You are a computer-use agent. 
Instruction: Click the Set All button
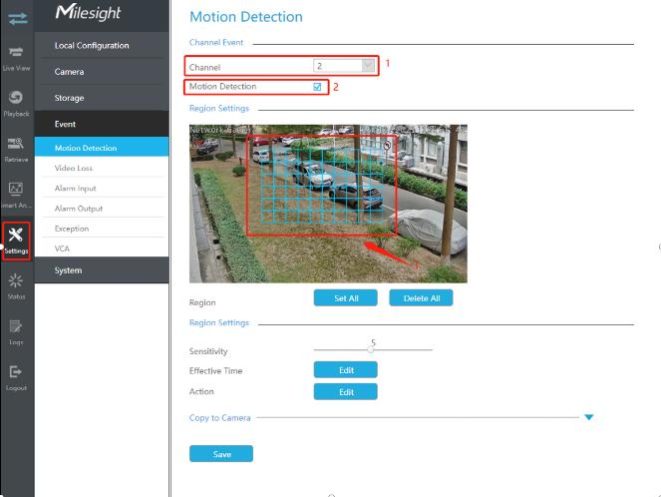coord(346,298)
